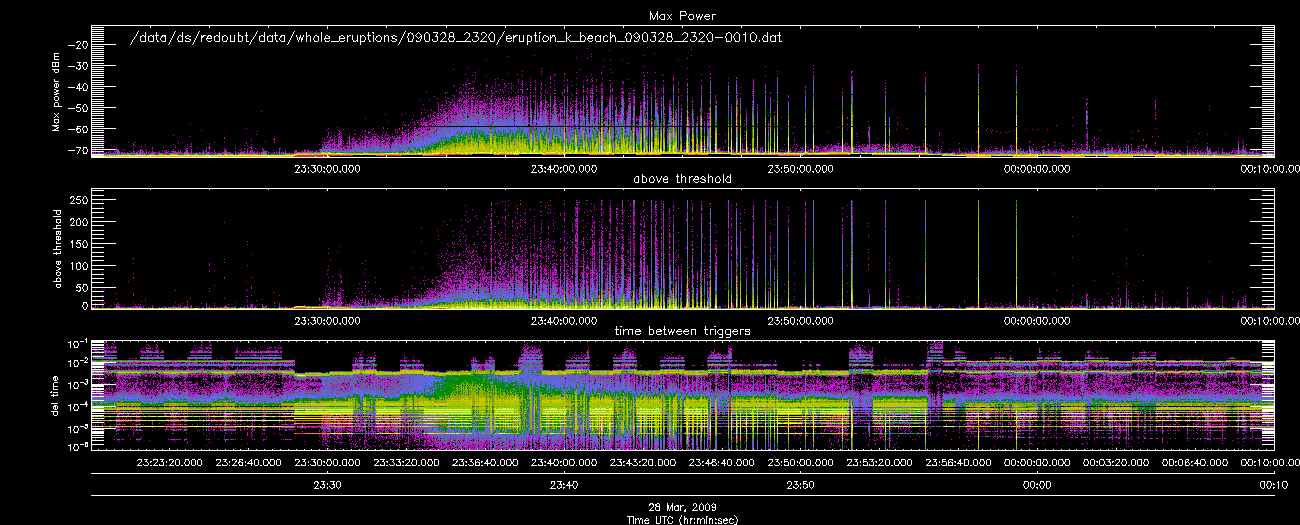Click '23:40:00.000' under the above threshold plot
The width and height of the screenshot is (1300, 525).
564,320
